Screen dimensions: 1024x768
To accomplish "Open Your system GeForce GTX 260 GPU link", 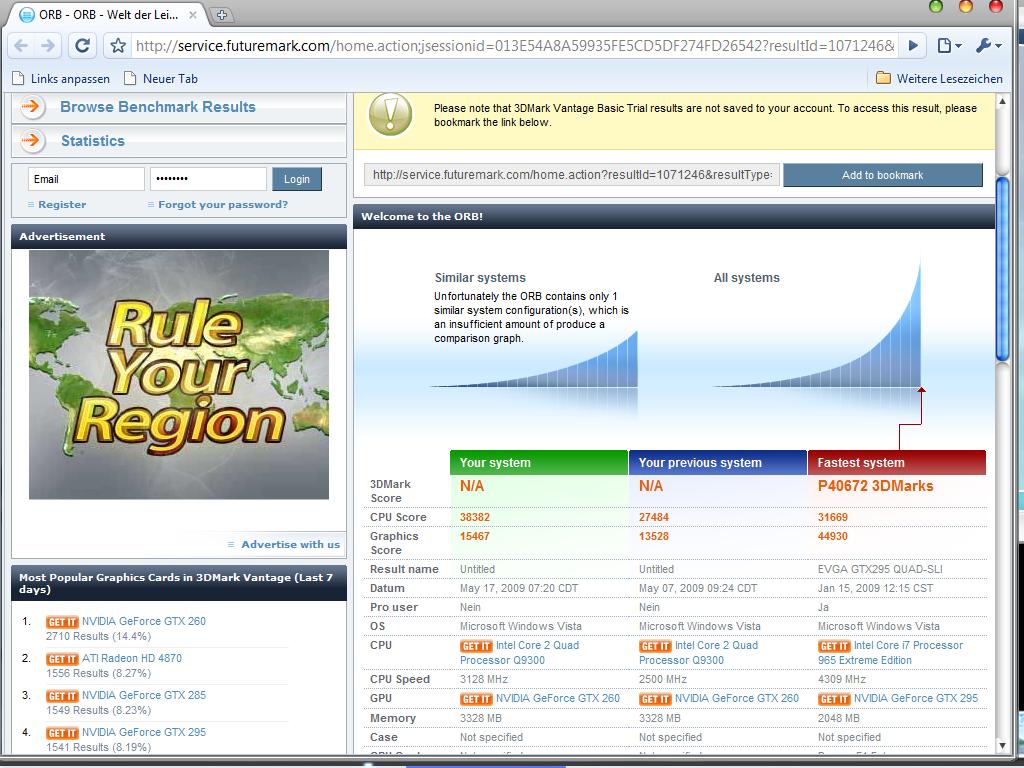I will click(x=558, y=698).
